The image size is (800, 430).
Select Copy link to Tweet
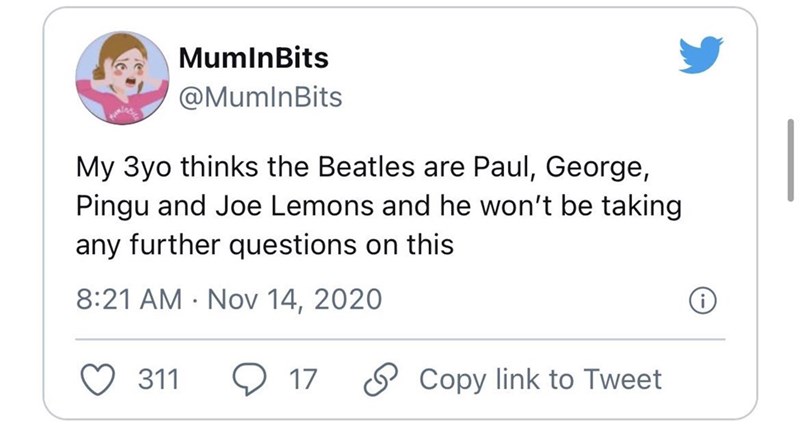coord(540,379)
